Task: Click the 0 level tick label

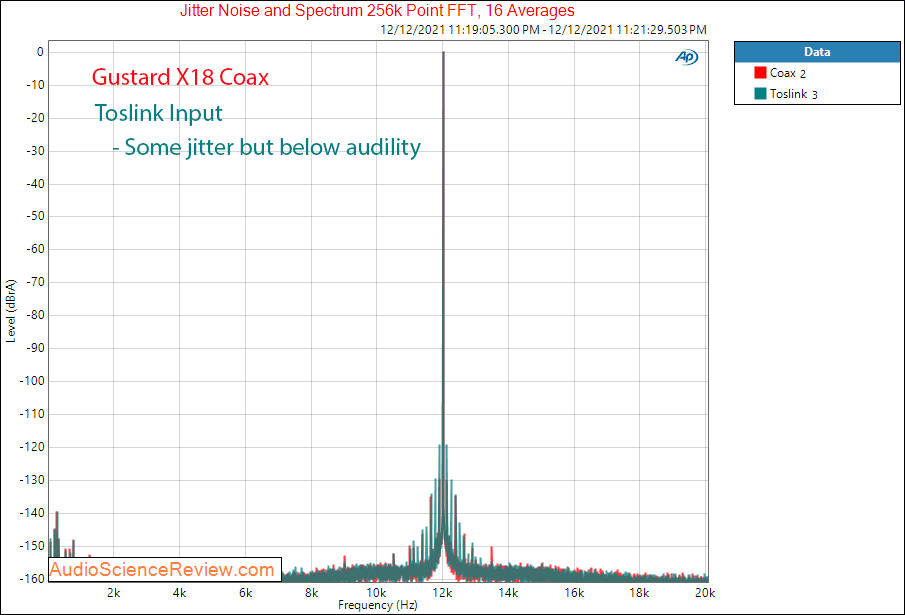Action: tap(40, 52)
